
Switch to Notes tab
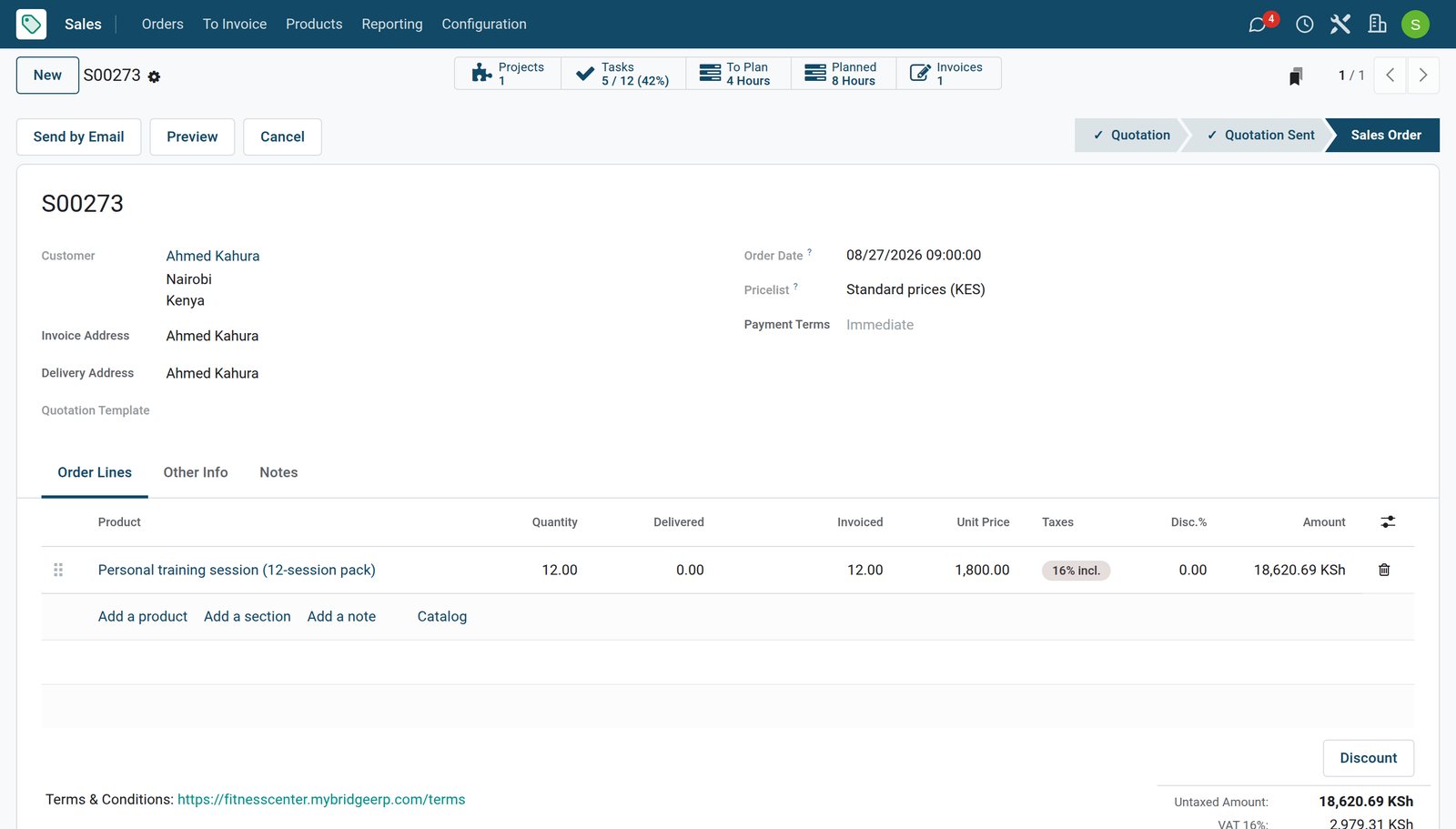click(x=278, y=472)
